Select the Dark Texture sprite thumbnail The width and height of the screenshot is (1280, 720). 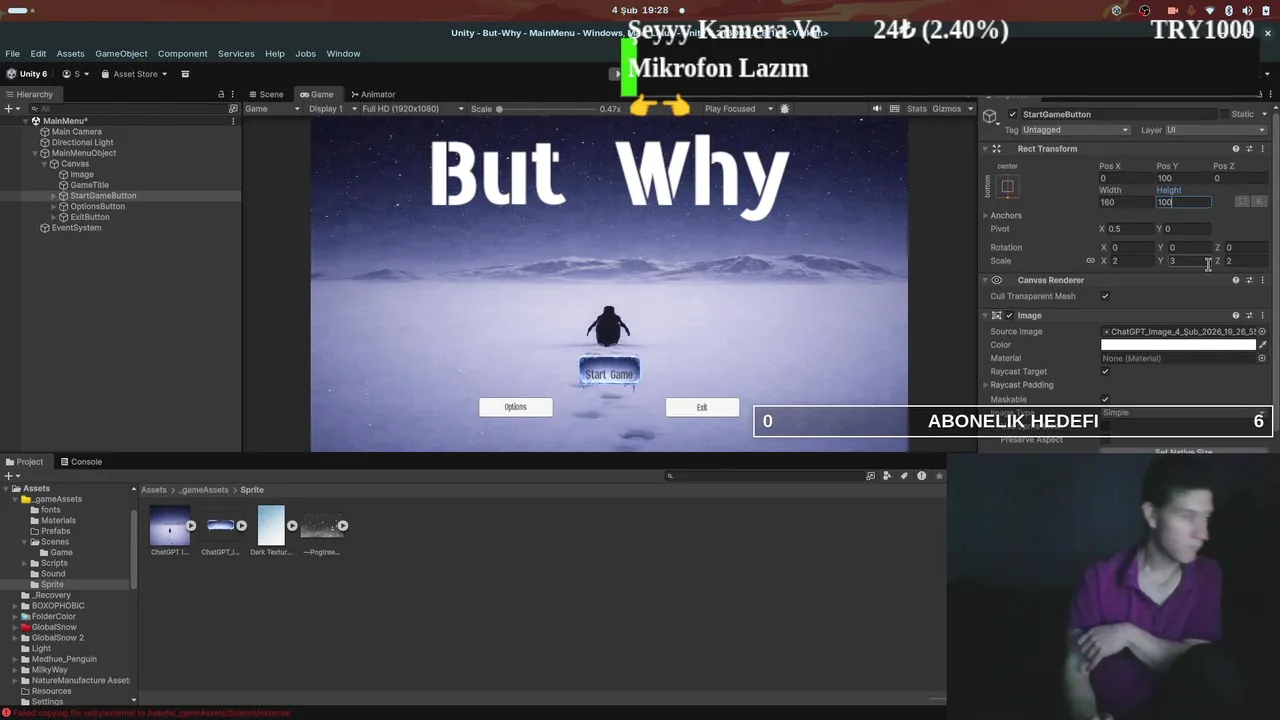click(271, 526)
